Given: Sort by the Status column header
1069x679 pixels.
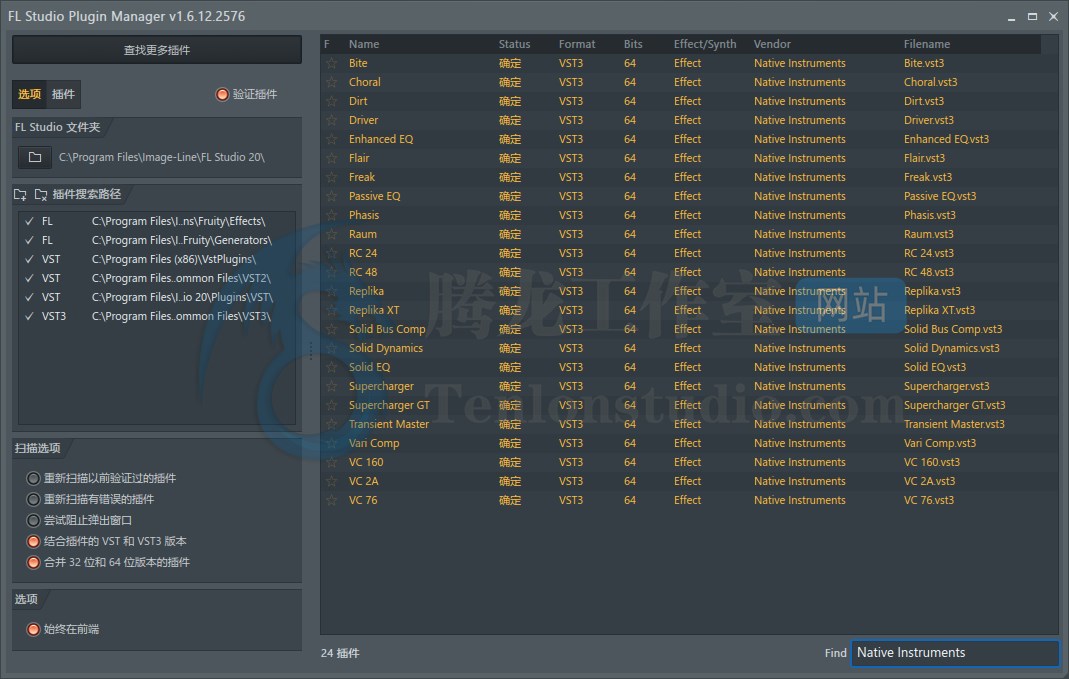Looking at the screenshot, I should 514,44.
